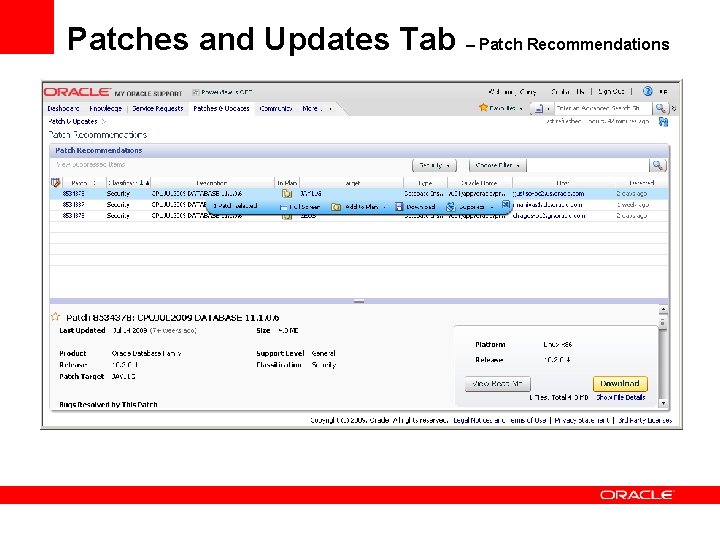
Task: Click the column chooser icon in table header
Action: [56, 183]
